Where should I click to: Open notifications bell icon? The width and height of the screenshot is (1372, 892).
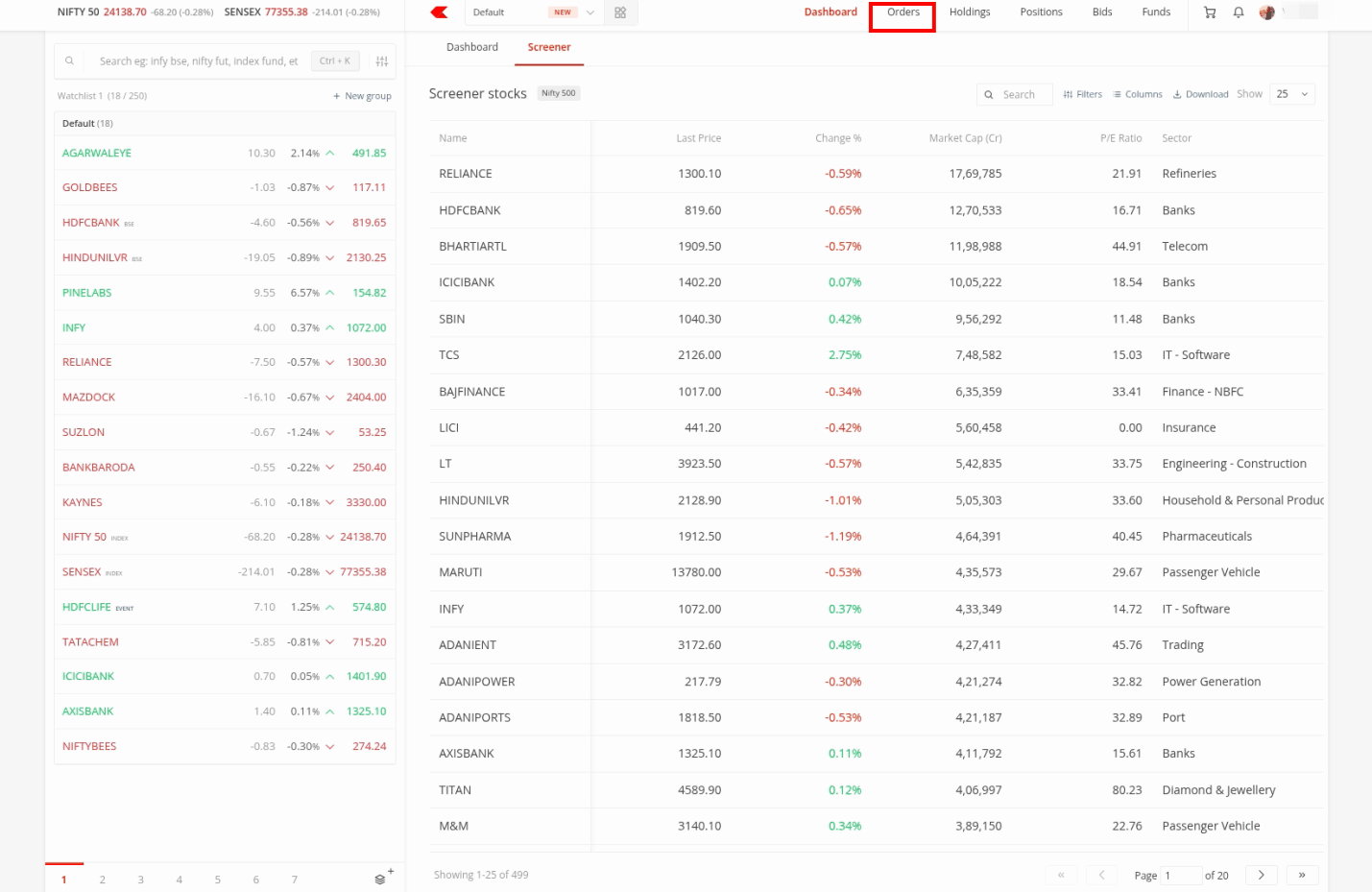coord(1239,12)
